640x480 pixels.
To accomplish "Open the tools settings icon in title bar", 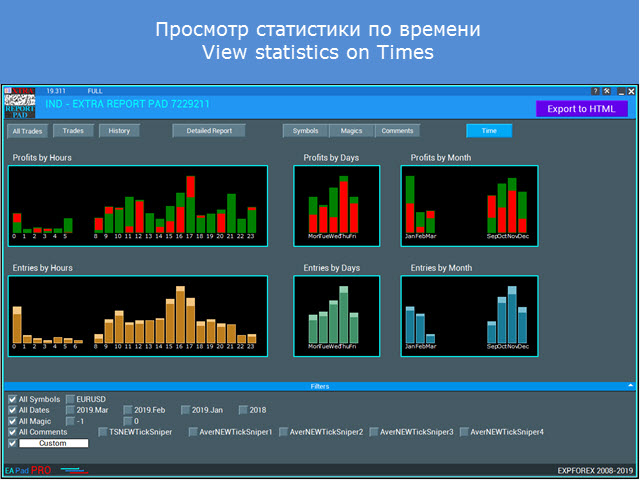I will pos(607,91).
